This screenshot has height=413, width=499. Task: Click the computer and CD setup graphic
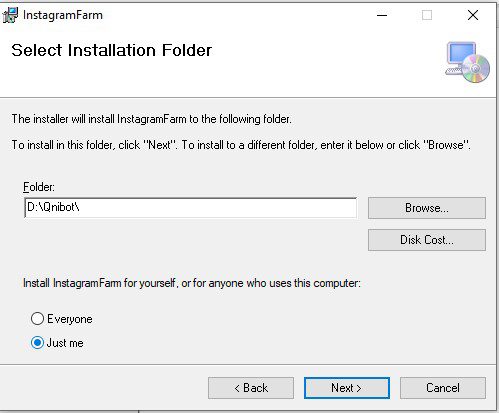point(467,62)
